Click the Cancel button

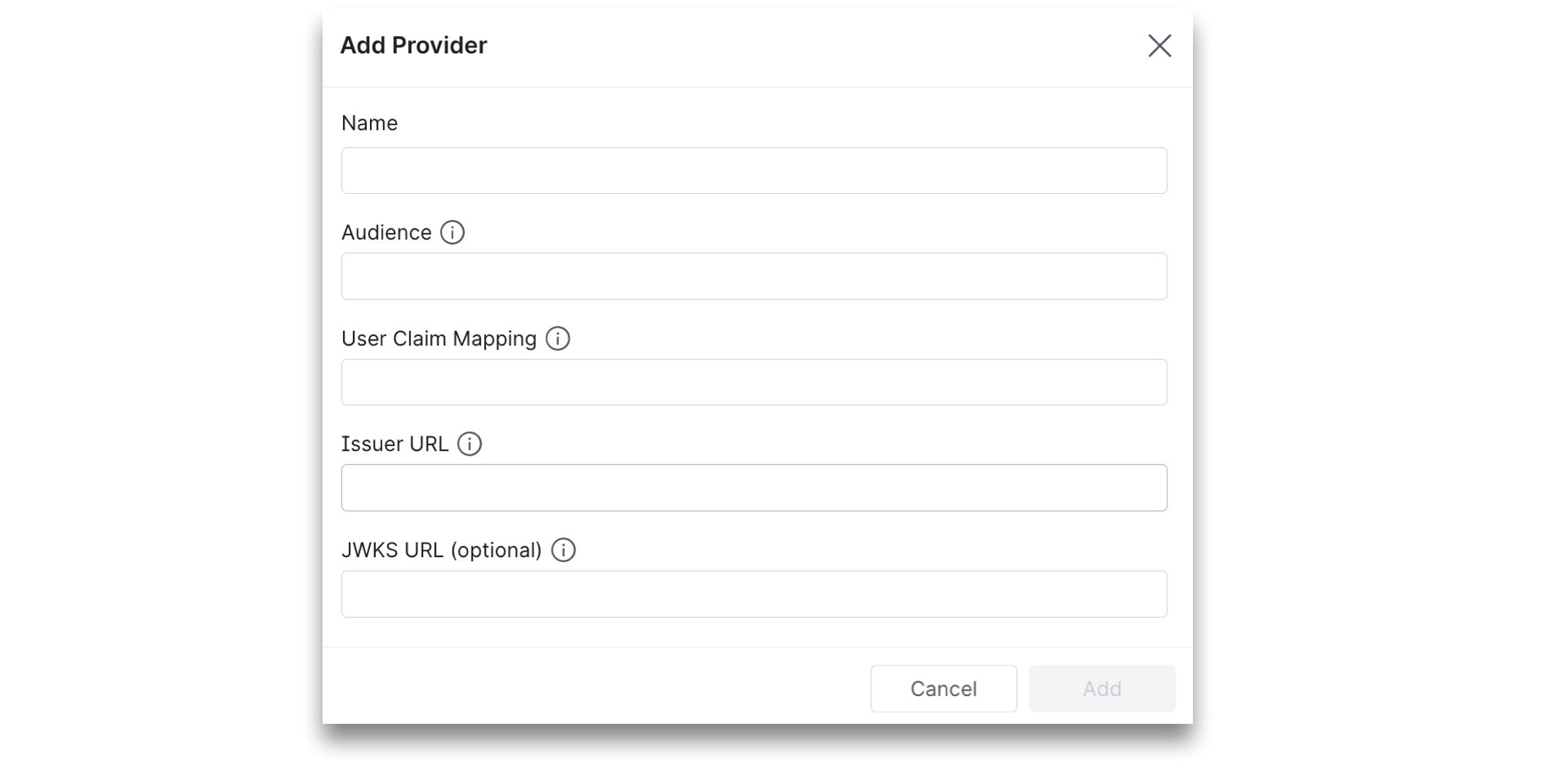tap(942, 688)
